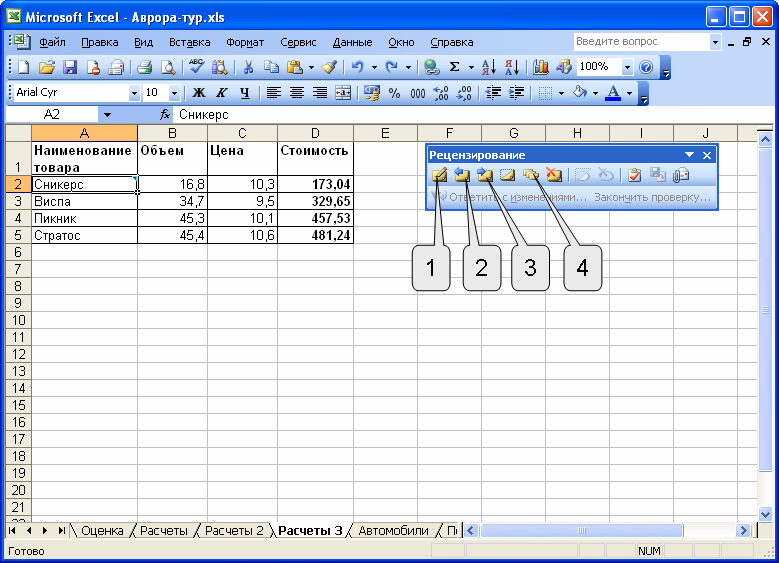Increase the decimal places

pyautogui.click(x=441, y=93)
